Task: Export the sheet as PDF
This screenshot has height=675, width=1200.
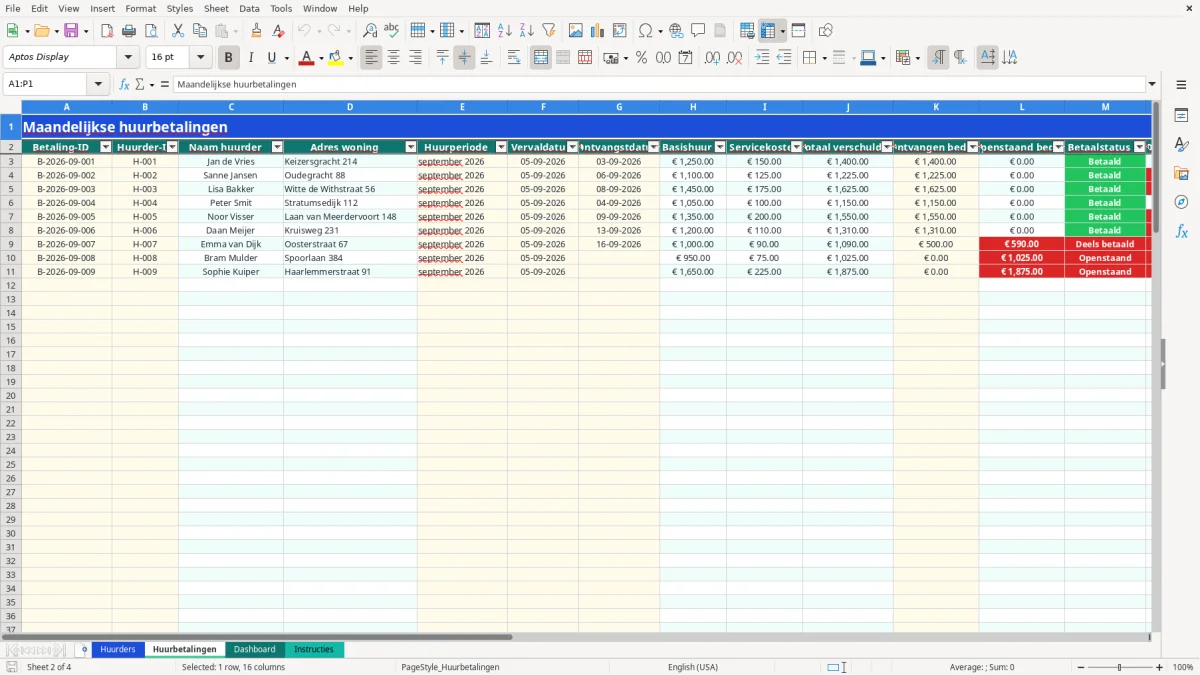Action: tap(106, 31)
